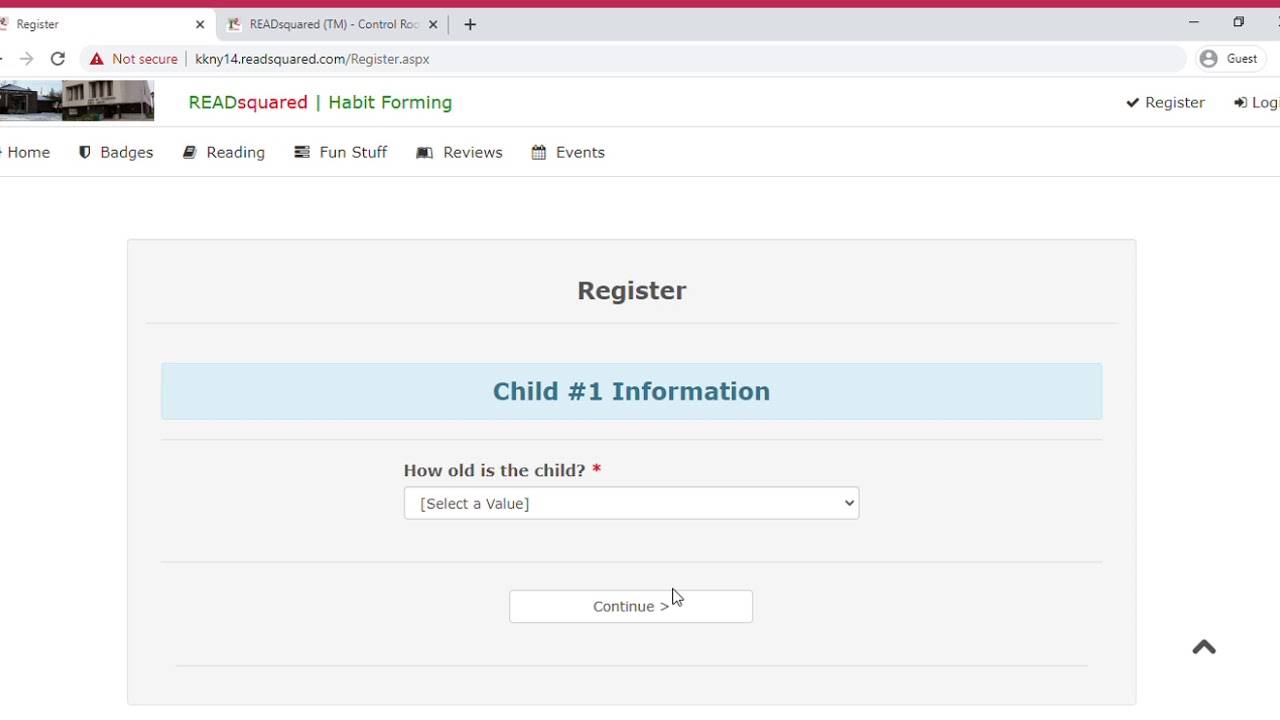1280x720 pixels.
Task: Open the Reading menu item
Action: tap(224, 152)
